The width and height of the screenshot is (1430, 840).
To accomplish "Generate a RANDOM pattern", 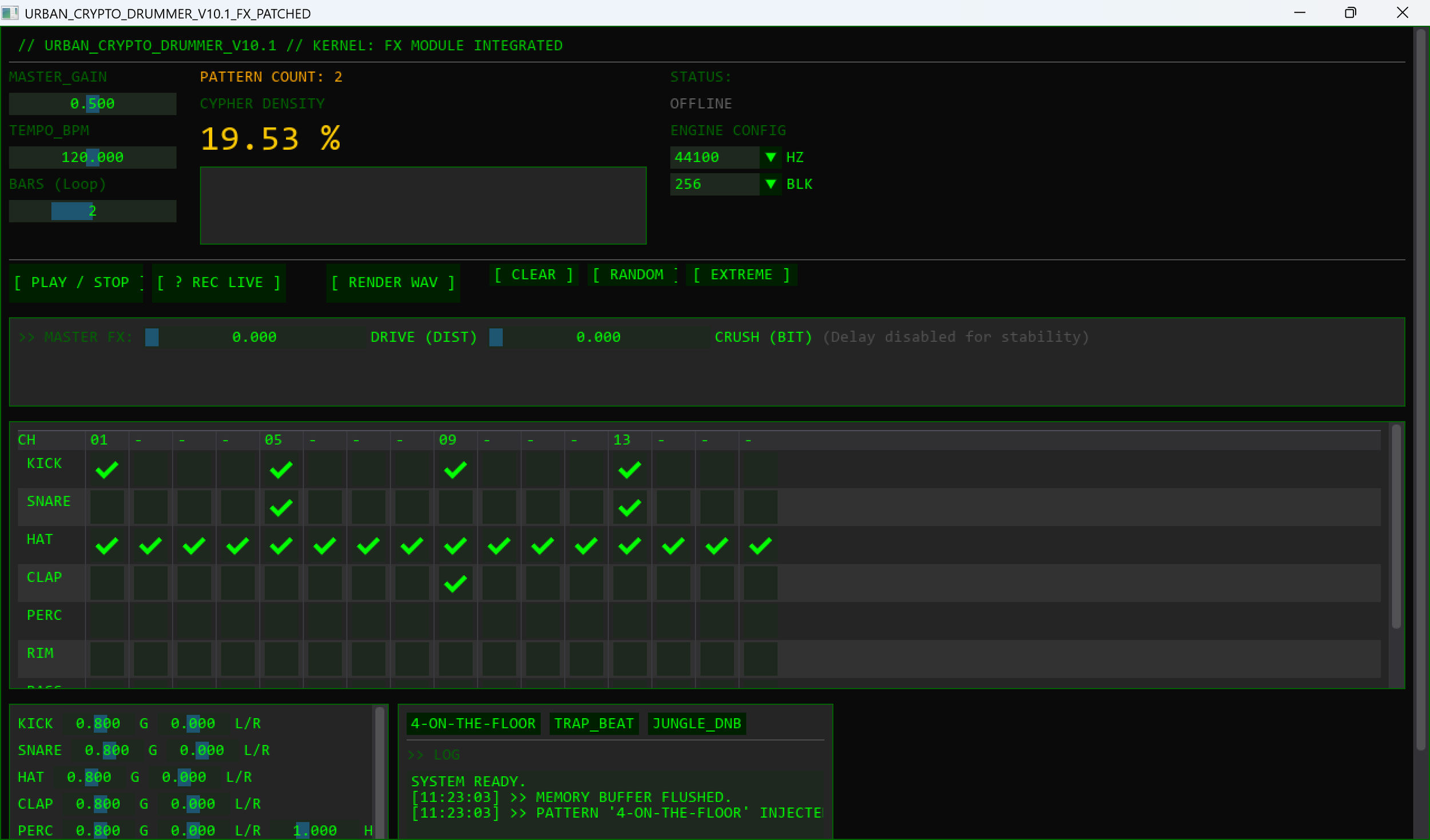I will coord(633,274).
